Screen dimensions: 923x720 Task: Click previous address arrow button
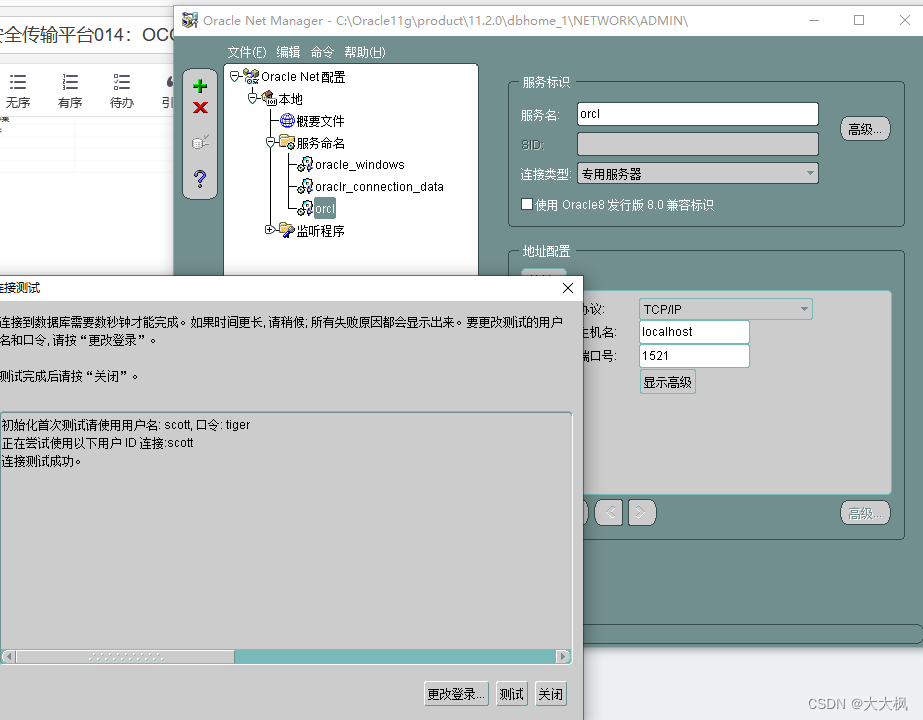coord(609,512)
